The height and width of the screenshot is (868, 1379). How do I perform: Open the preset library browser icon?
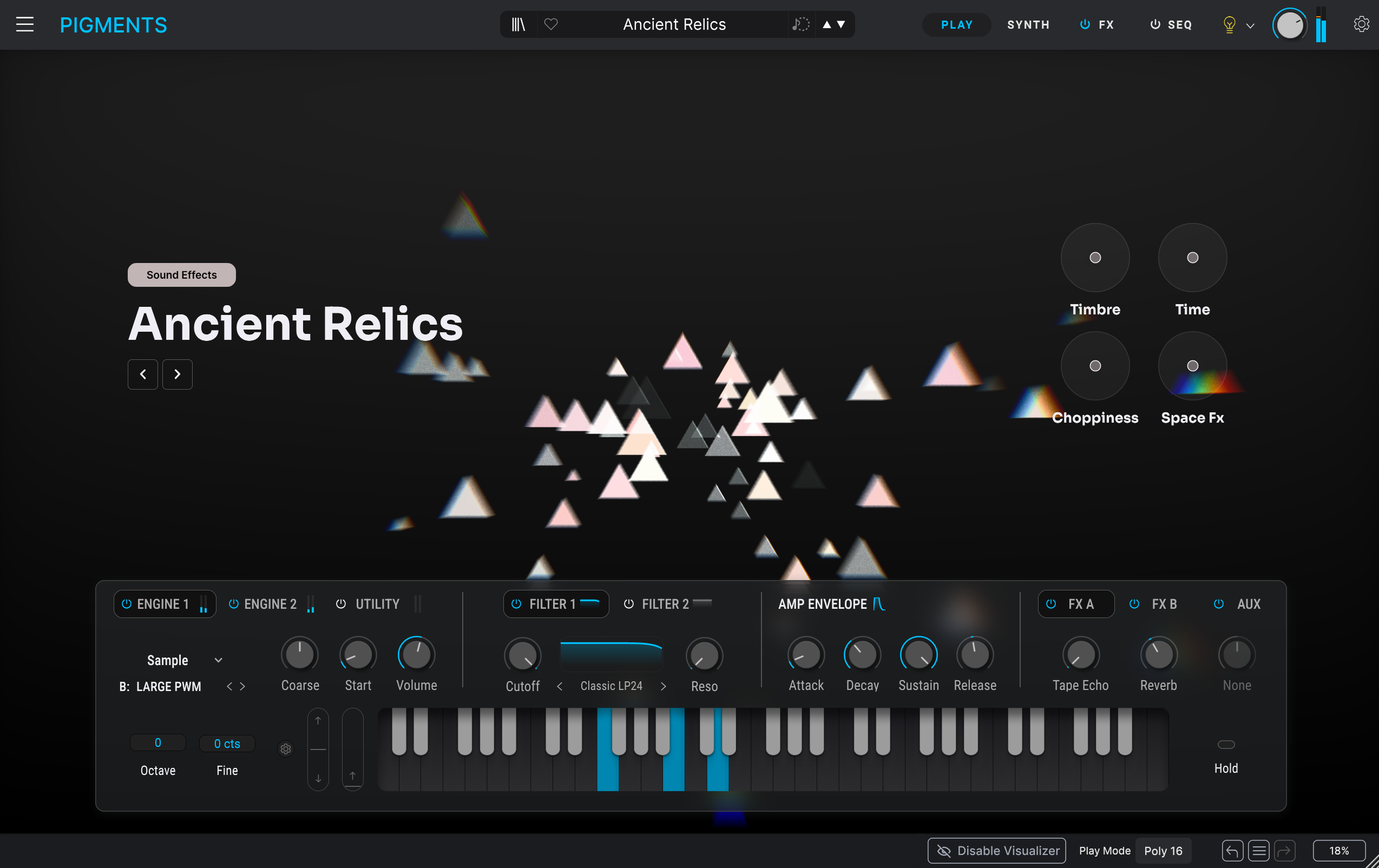pos(518,24)
